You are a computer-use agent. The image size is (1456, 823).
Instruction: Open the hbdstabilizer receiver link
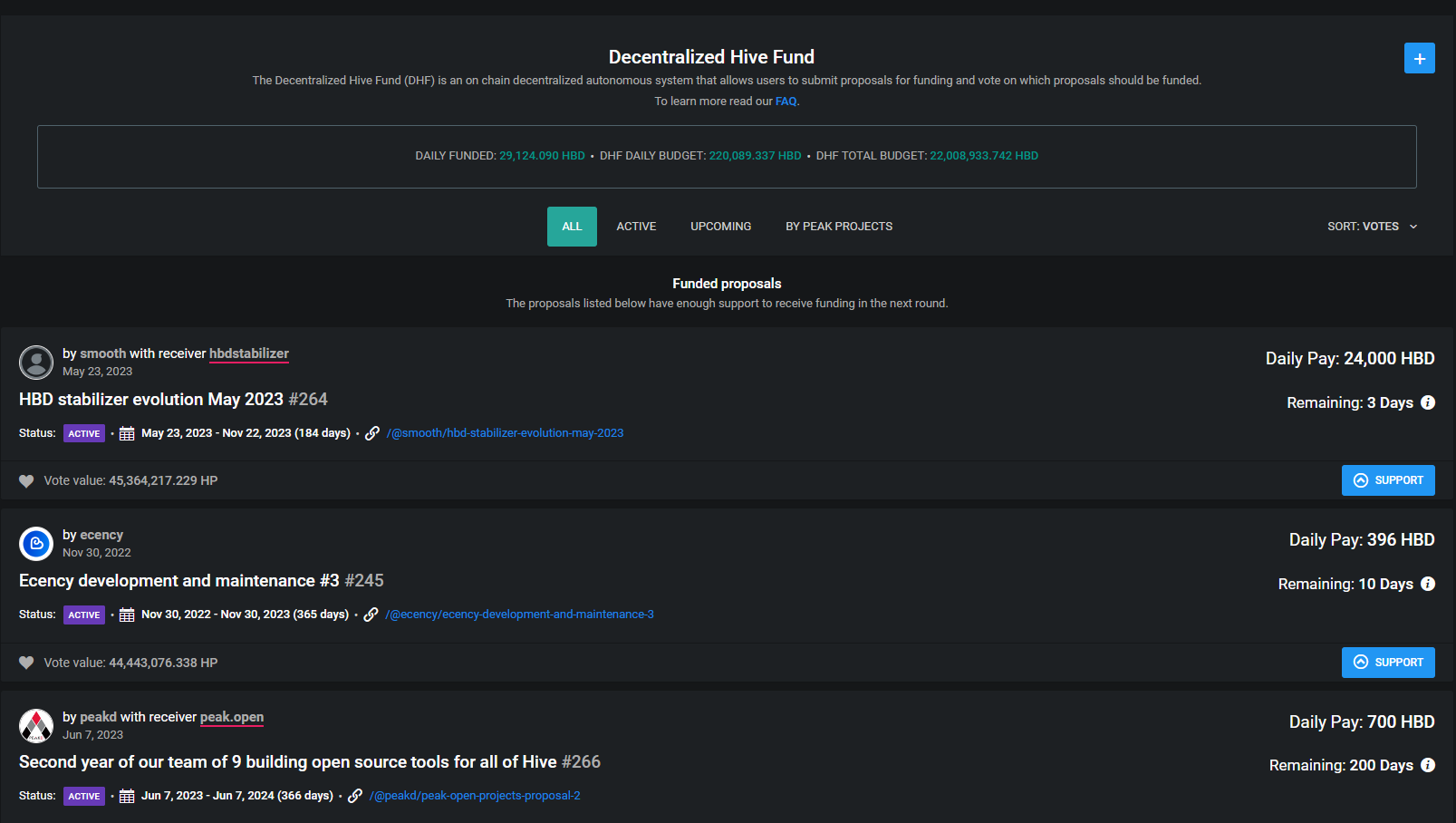pos(249,353)
